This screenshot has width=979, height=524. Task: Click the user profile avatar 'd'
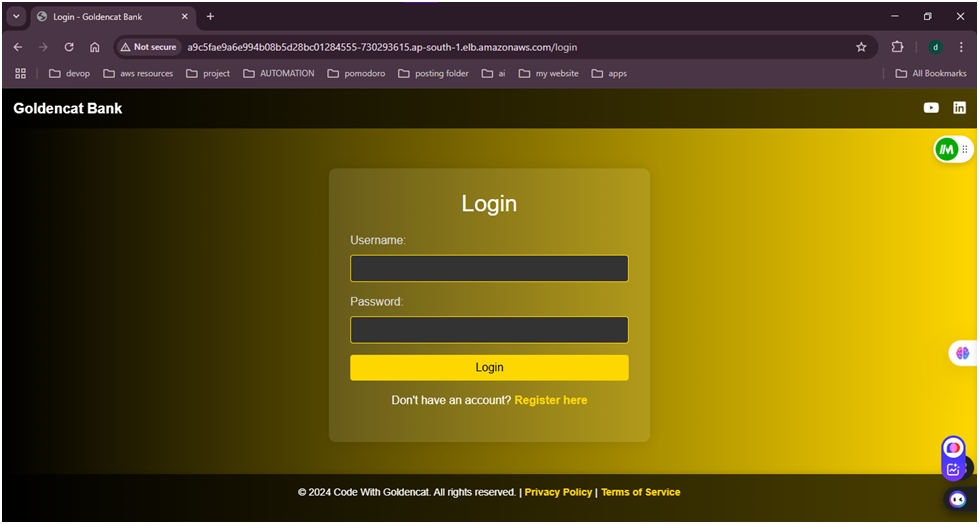coord(935,47)
